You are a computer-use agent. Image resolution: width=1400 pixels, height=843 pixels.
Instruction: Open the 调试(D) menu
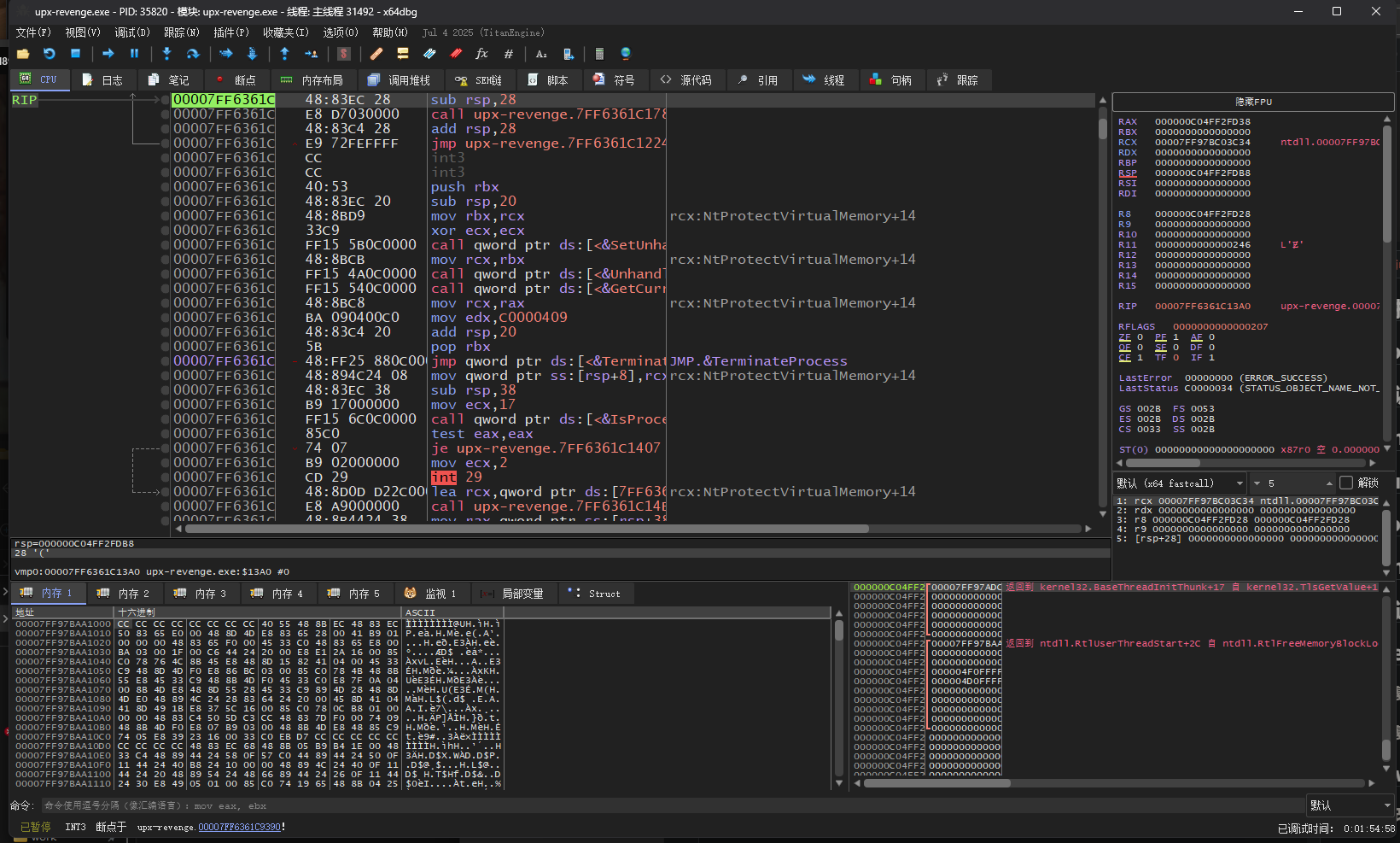pyautogui.click(x=131, y=32)
